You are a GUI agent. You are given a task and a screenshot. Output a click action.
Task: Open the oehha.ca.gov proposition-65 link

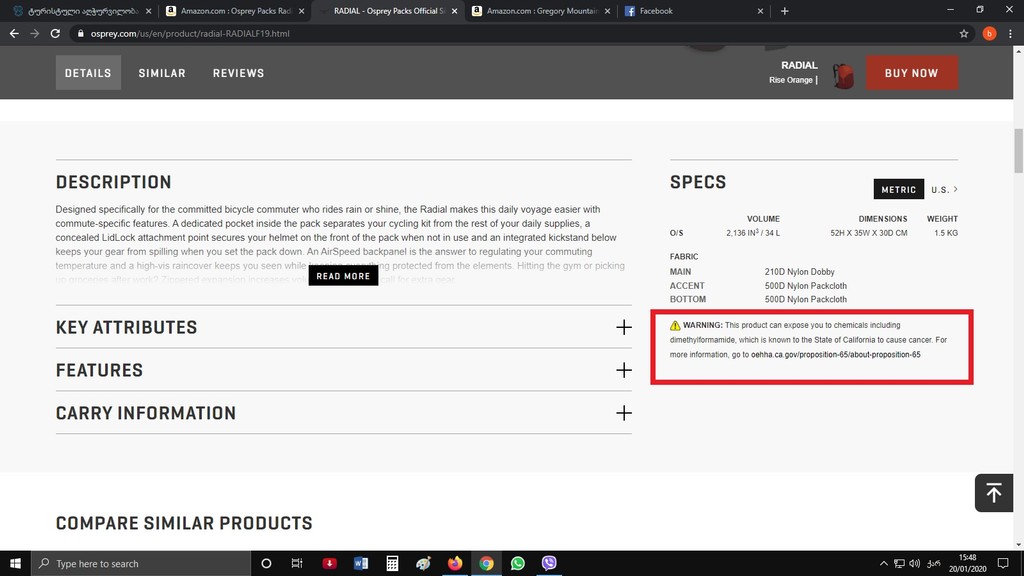tap(835, 355)
